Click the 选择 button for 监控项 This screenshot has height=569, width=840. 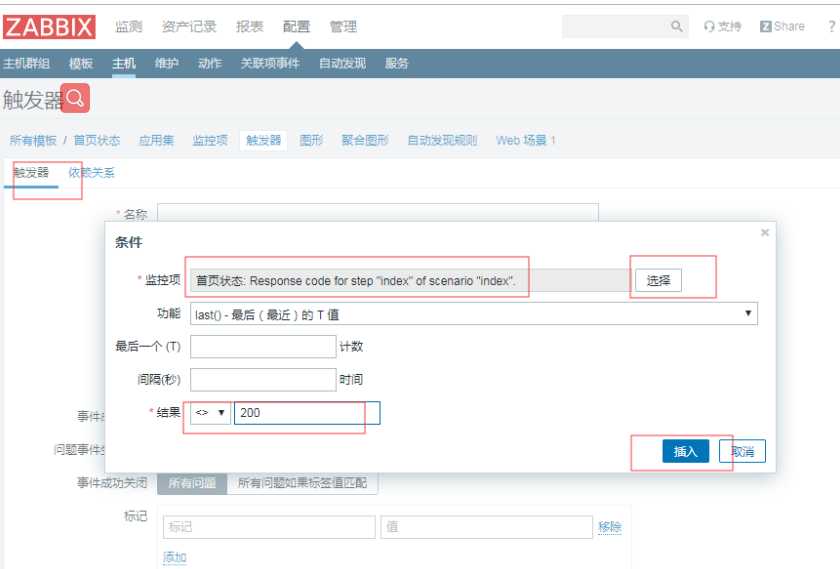pyautogui.click(x=658, y=281)
